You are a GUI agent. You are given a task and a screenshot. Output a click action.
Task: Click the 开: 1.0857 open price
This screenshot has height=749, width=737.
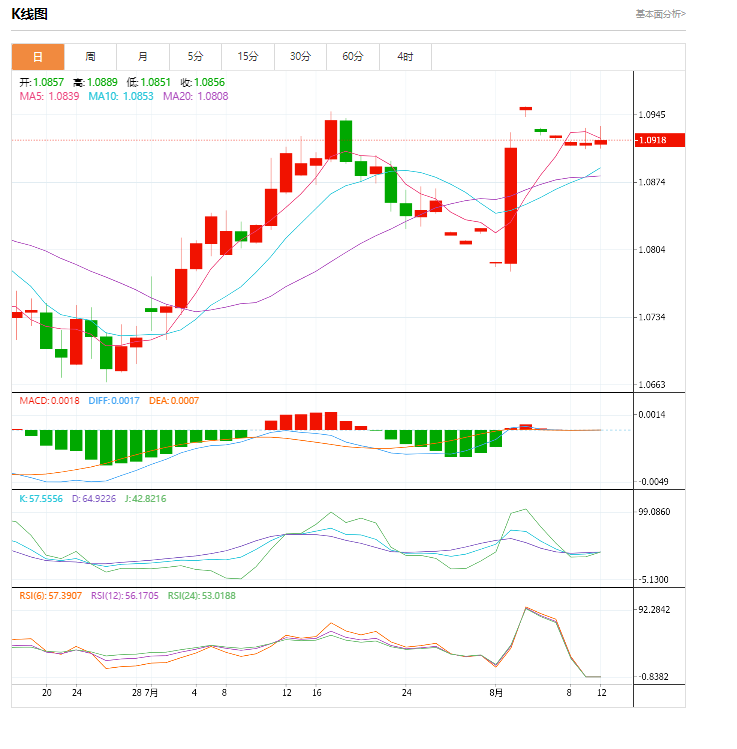pos(42,82)
